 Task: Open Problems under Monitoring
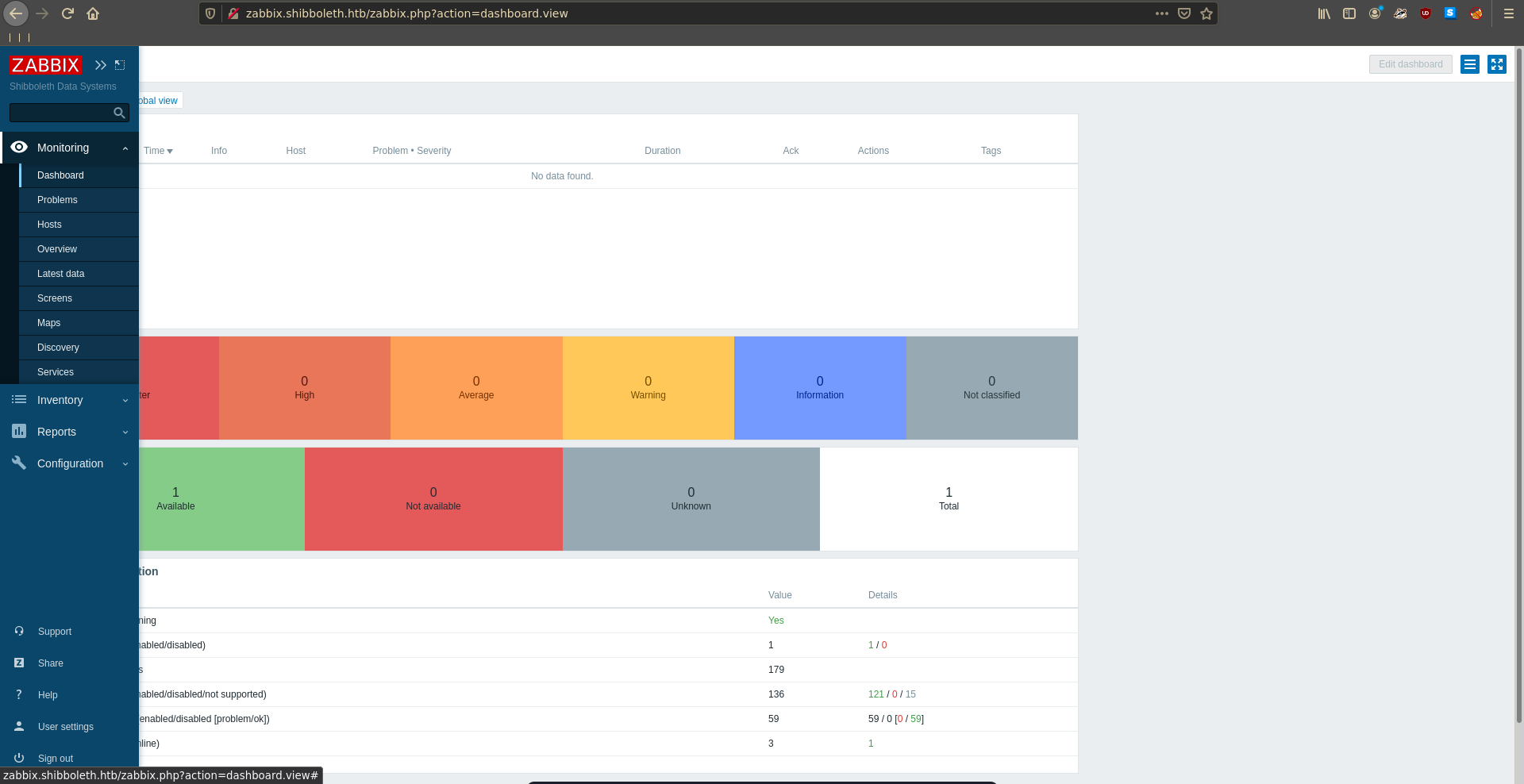57,200
